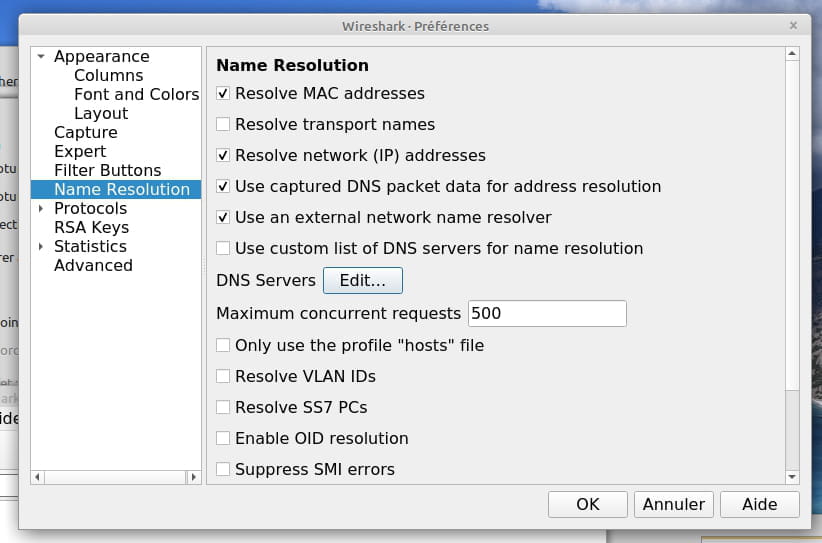
Task: Click the tree panel horizontal scrollbar track
Action: (x=115, y=477)
